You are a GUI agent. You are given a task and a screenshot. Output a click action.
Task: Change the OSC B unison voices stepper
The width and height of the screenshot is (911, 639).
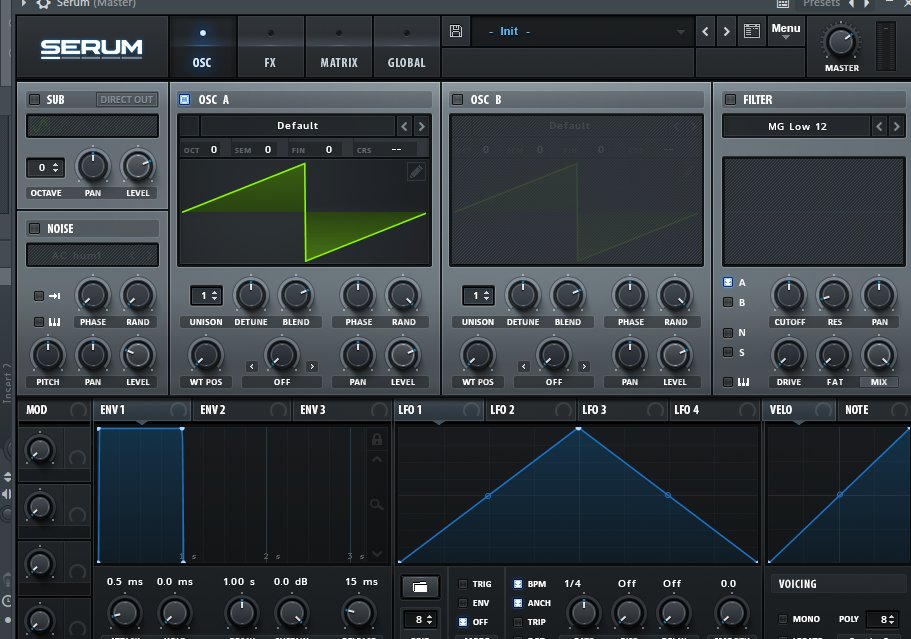478,296
